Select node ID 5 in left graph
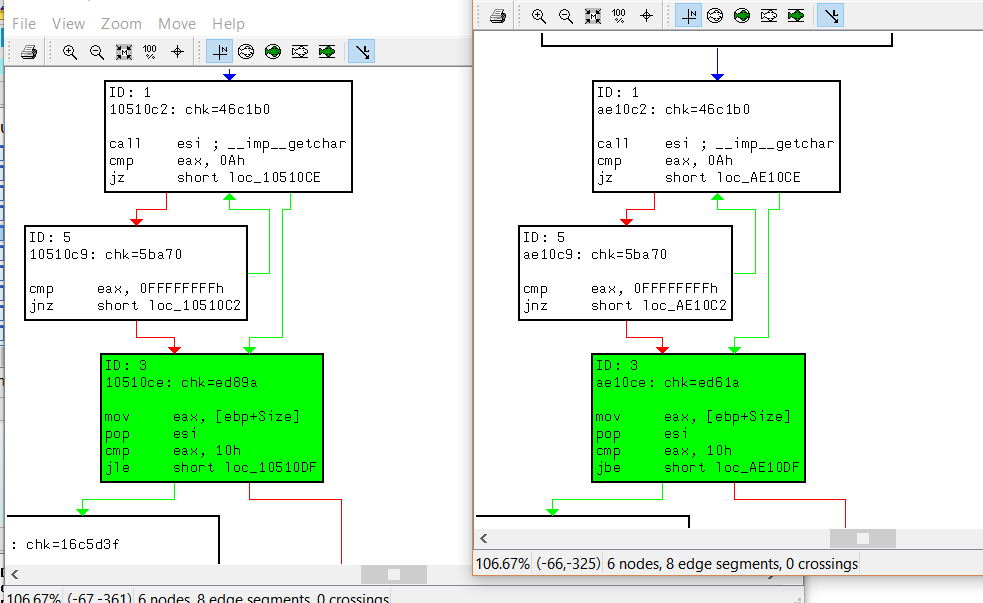This screenshot has height=603, width=983. pyautogui.click(x=135, y=272)
